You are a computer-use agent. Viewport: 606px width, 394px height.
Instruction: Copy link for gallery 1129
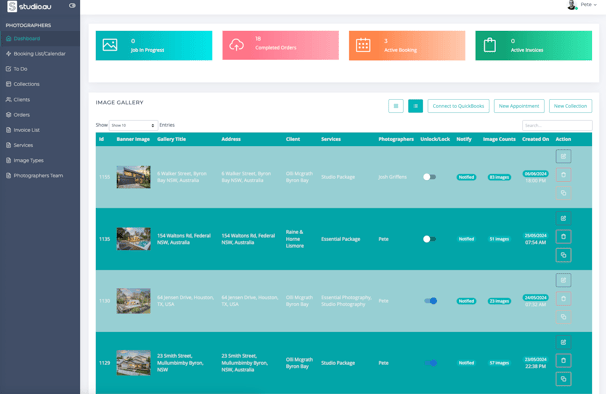click(x=563, y=379)
